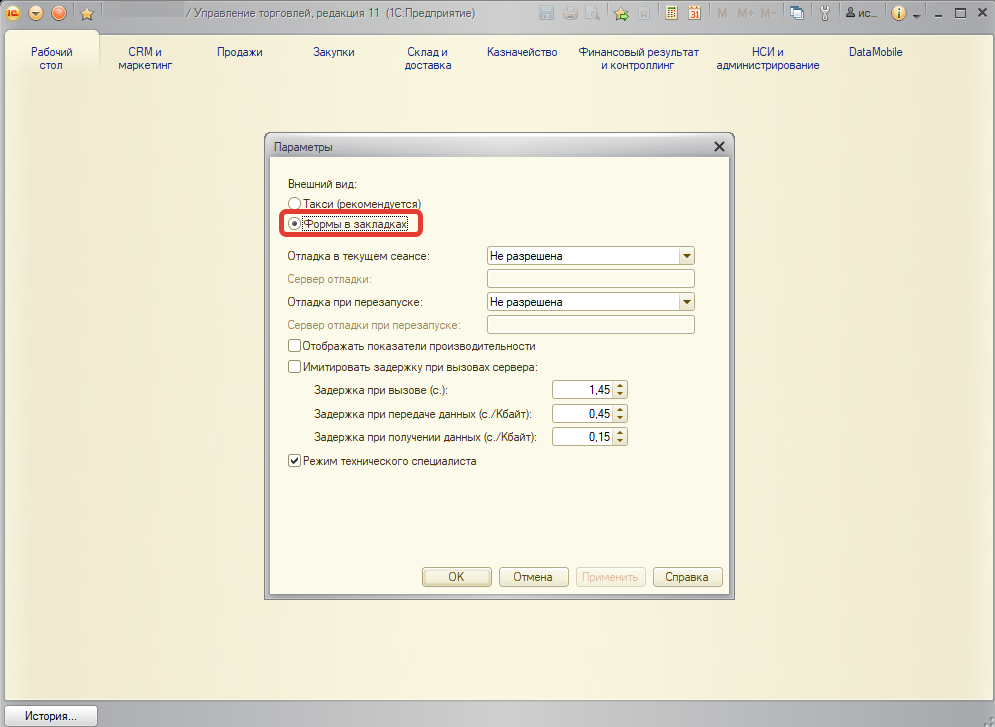The width and height of the screenshot is (995, 727).
Task: Select the Формы в закладках radio button
Action: click(294, 224)
